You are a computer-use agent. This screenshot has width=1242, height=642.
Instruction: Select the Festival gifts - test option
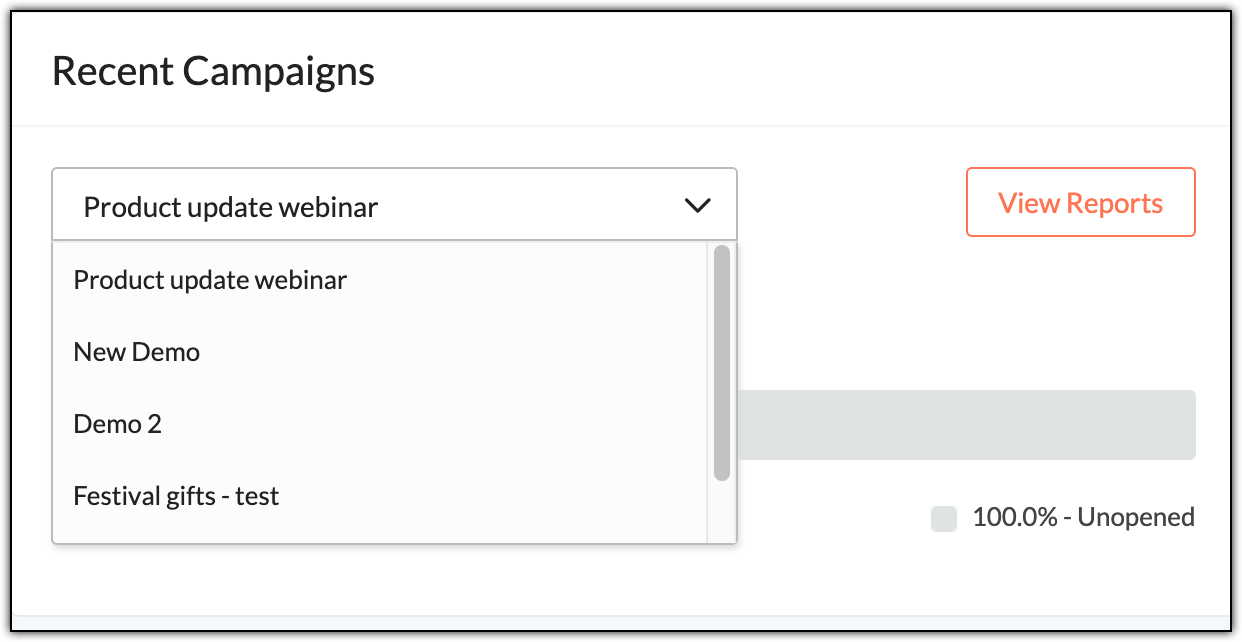coord(176,496)
